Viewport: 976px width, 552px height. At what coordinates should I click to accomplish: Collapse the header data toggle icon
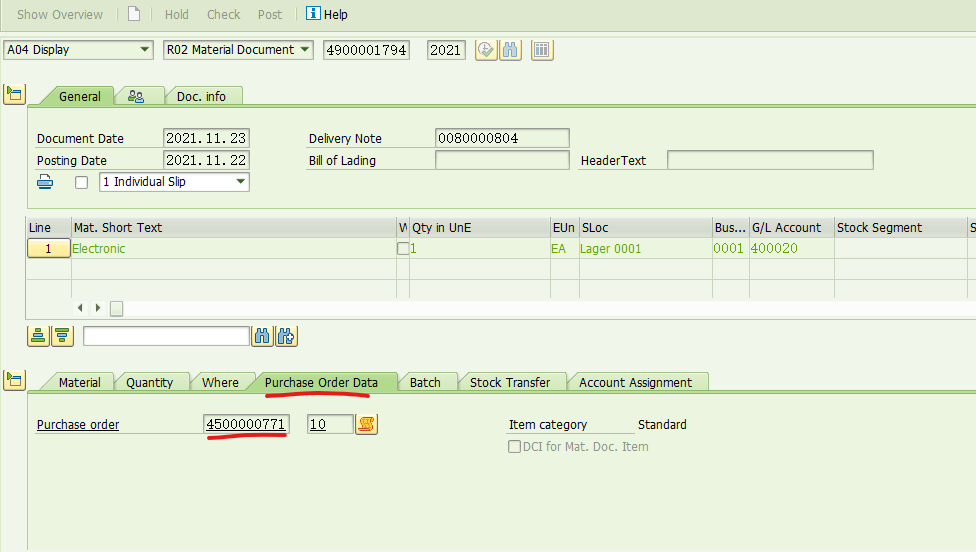[14, 95]
